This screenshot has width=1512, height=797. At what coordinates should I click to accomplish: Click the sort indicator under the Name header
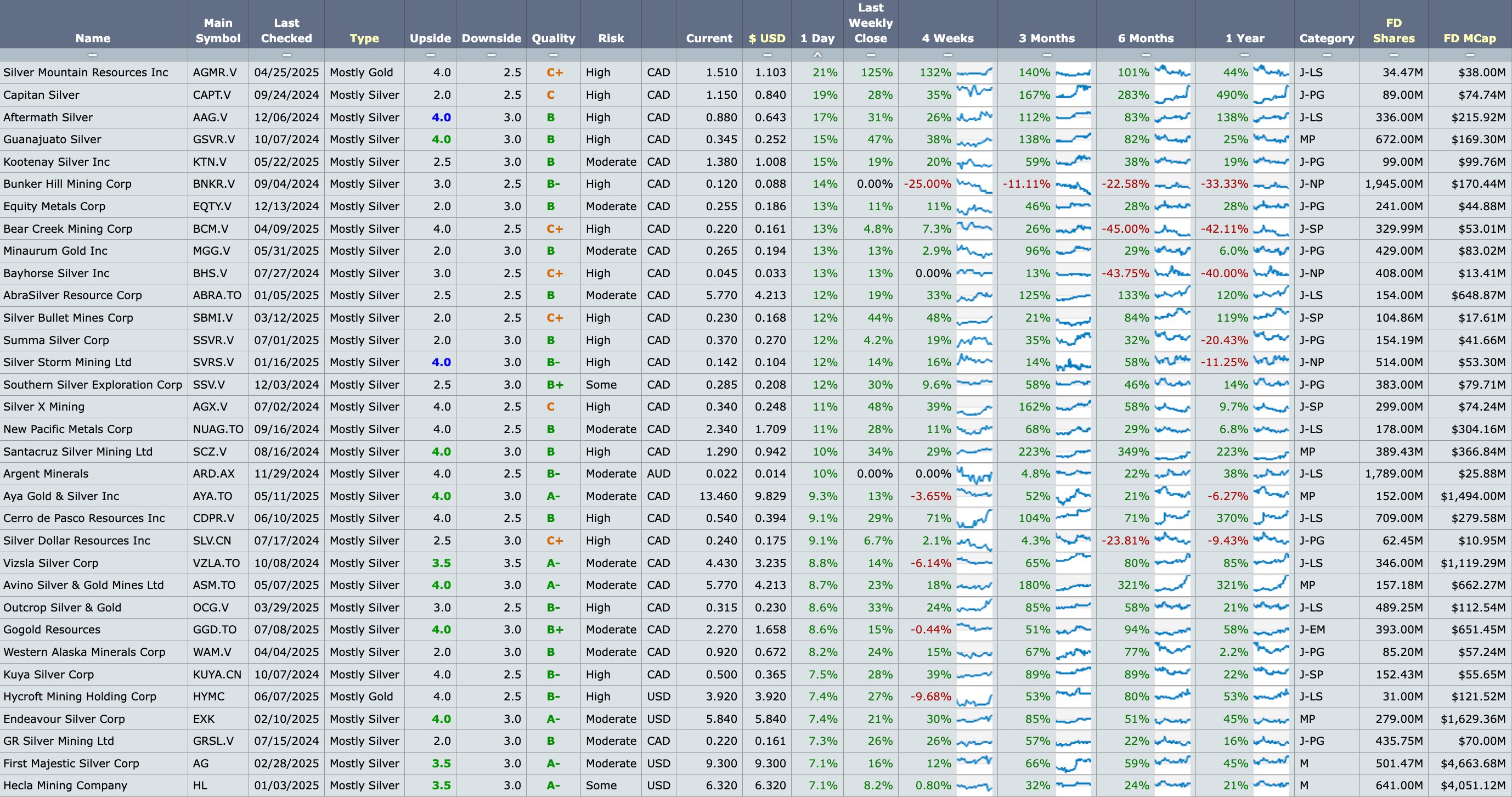(93, 55)
